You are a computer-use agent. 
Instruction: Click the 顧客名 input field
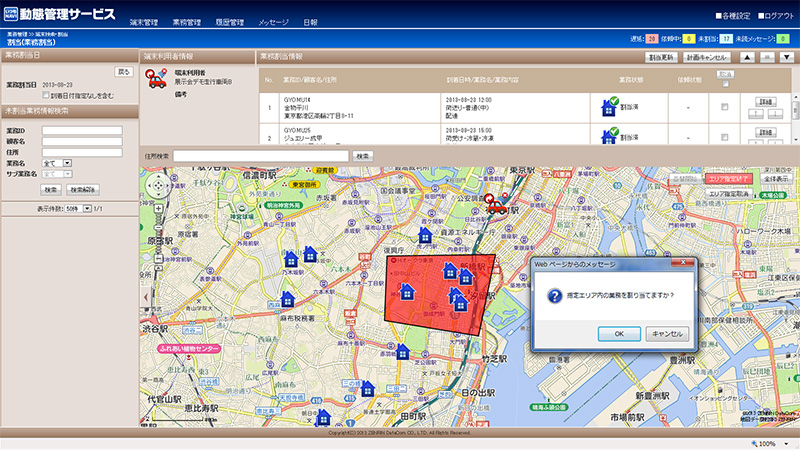pos(82,141)
